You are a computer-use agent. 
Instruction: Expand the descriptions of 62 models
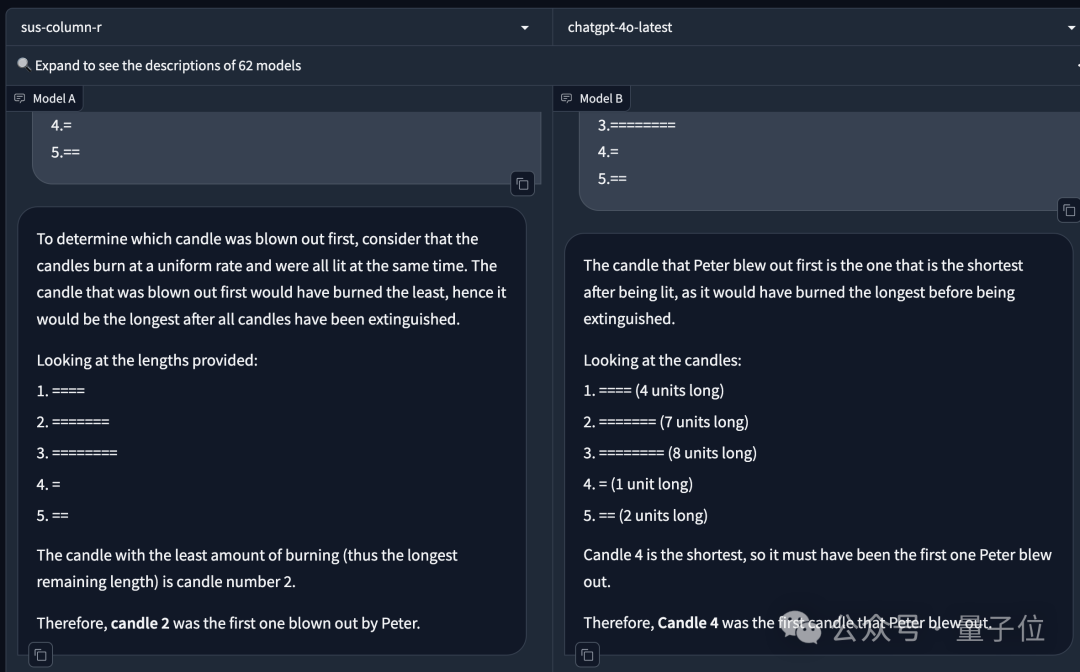[167, 65]
